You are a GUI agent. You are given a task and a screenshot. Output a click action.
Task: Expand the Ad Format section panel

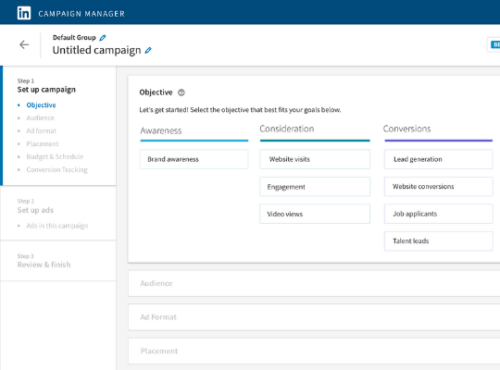pos(314,317)
